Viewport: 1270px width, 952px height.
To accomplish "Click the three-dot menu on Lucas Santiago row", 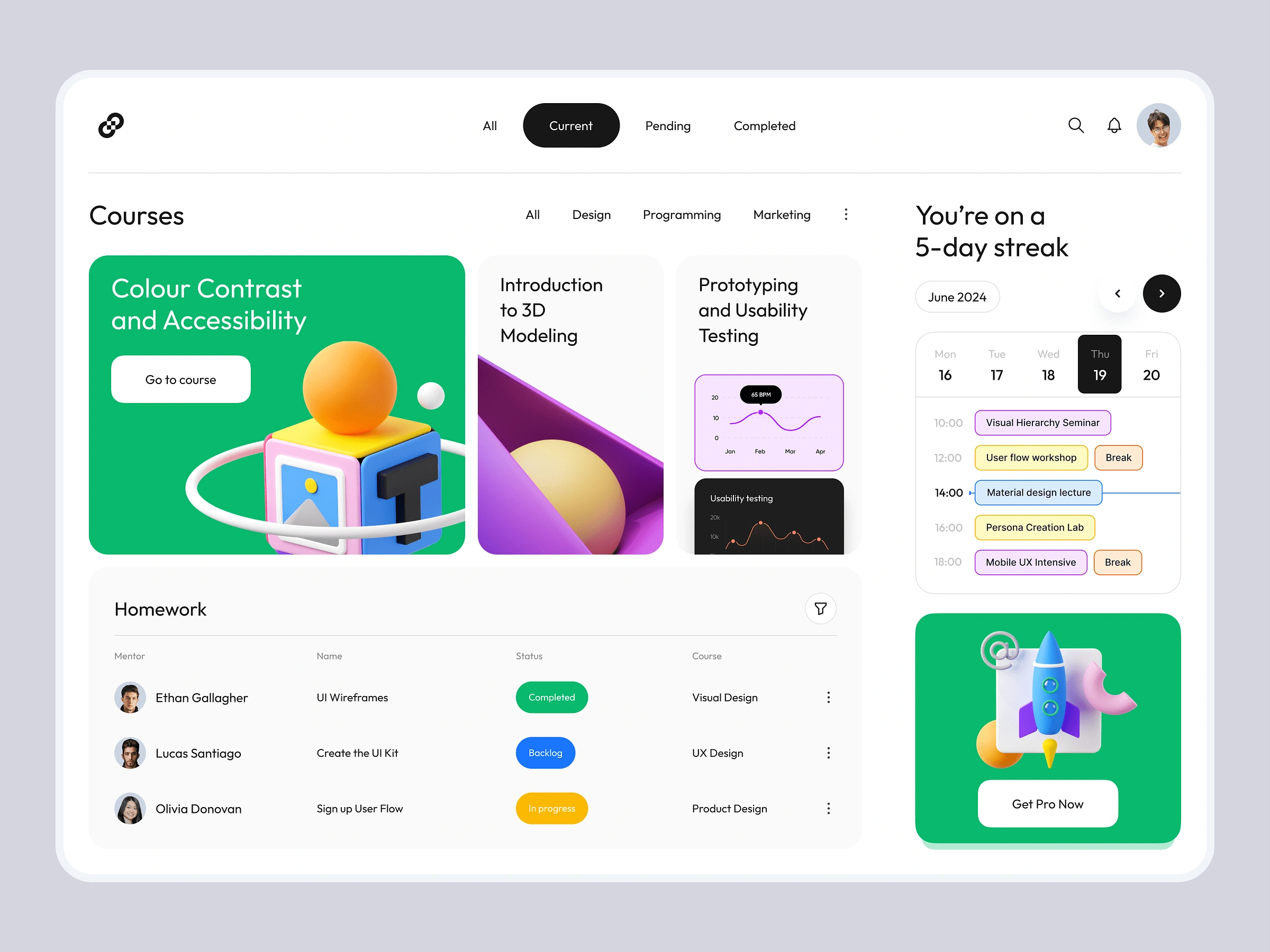I will point(829,752).
